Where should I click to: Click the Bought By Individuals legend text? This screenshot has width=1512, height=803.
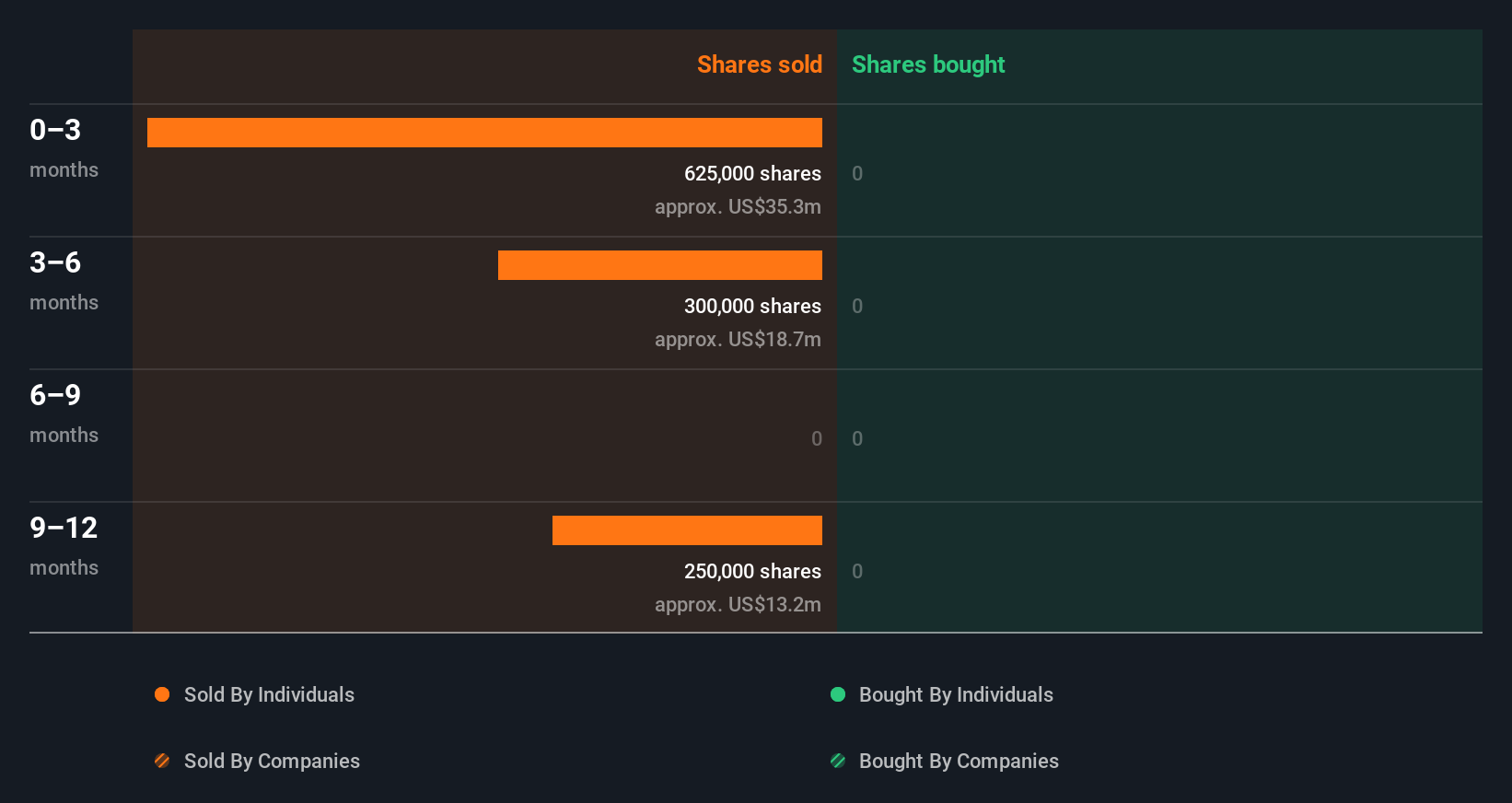[x=956, y=694]
